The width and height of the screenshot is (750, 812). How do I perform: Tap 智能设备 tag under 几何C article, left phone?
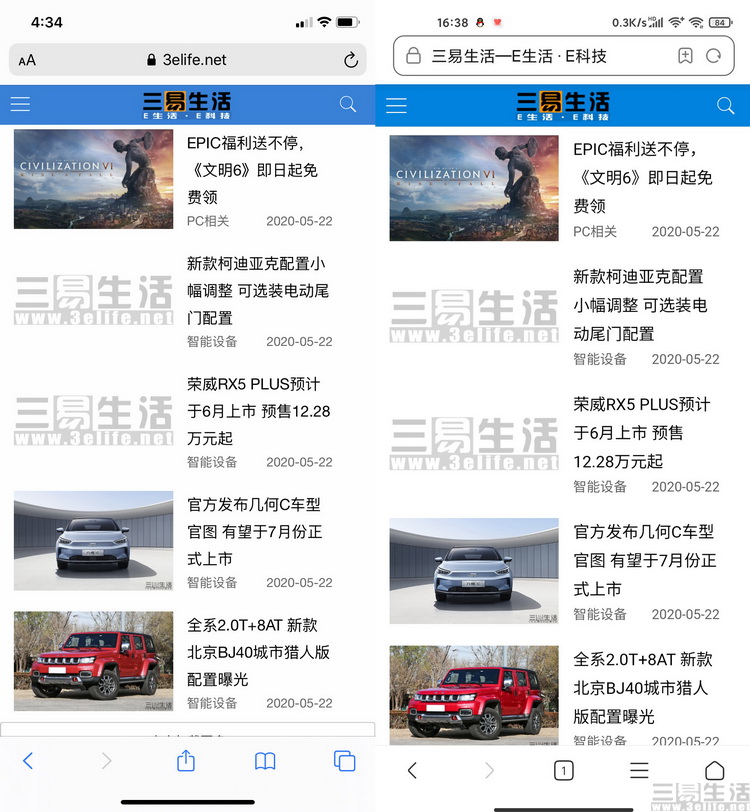point(212,583)
